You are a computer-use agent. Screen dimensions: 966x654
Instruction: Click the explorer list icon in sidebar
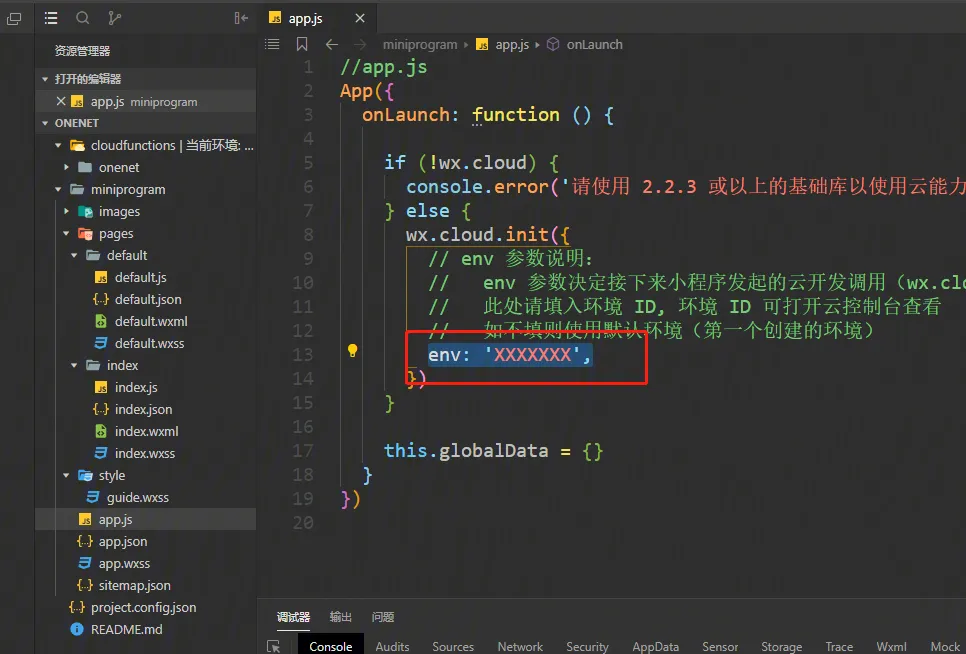click(x=51, y=18)
